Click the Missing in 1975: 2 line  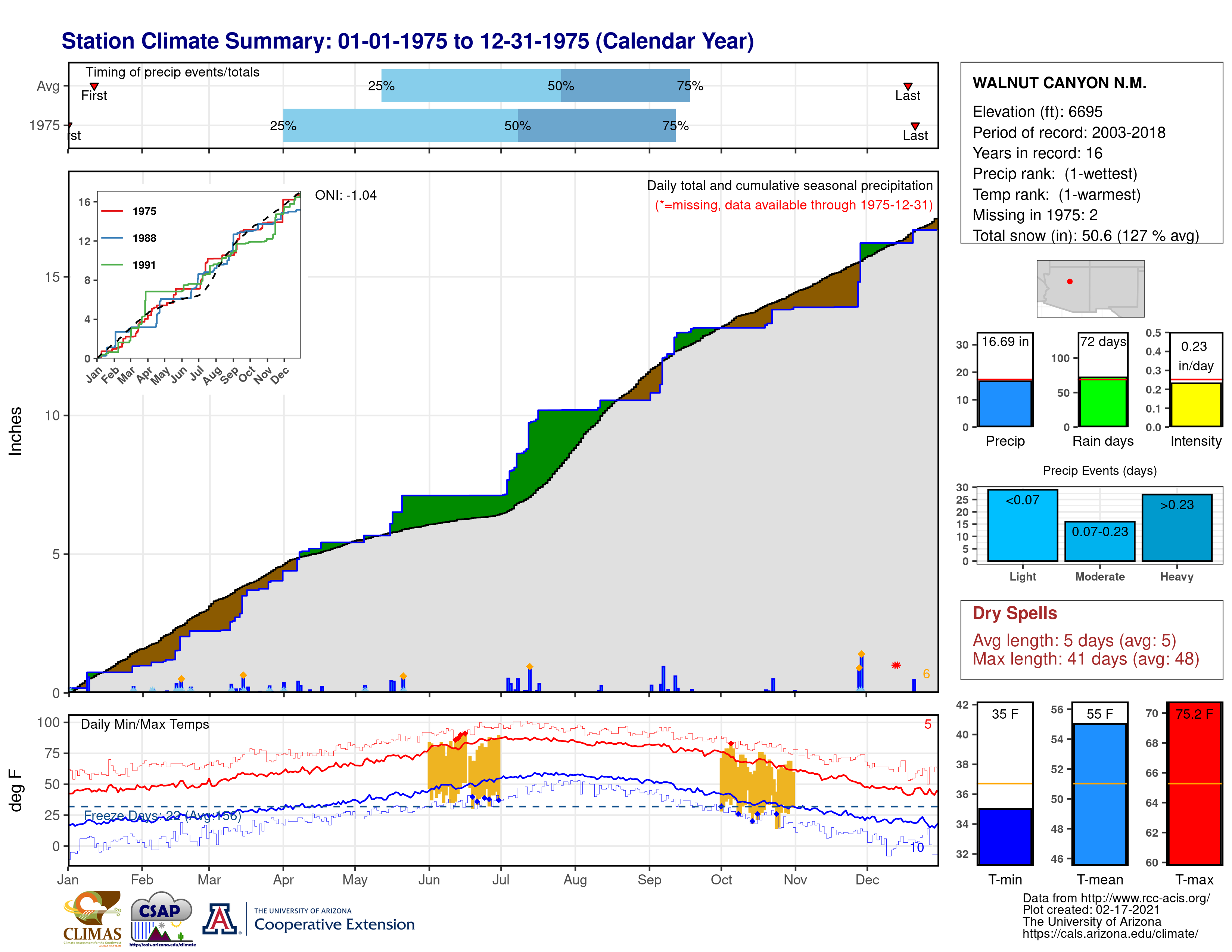[1035, 215]
